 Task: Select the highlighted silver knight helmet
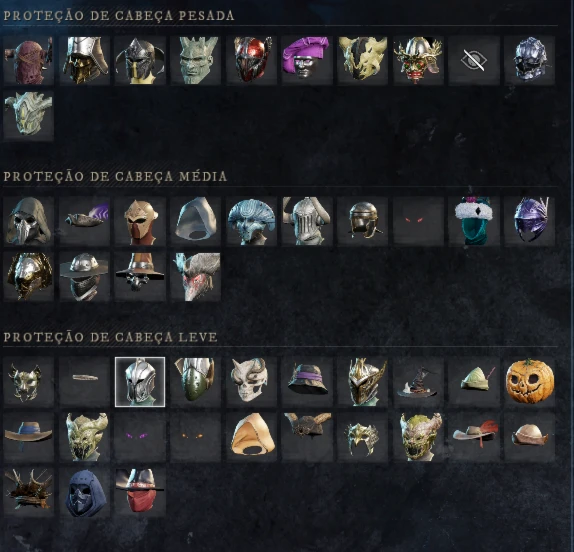pyautogui.click(x=140, y=382)
